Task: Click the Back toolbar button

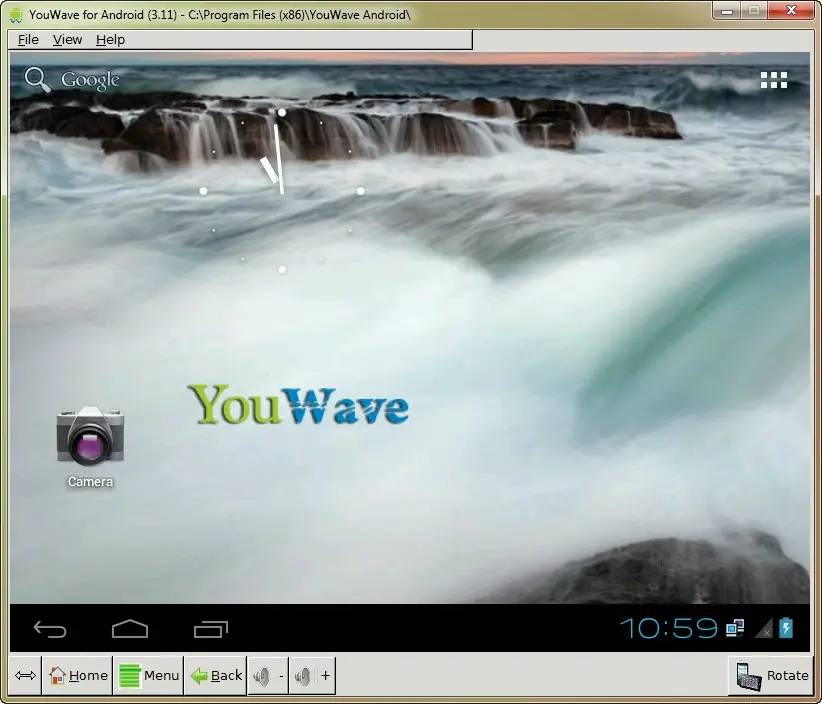Action: coord(216,675)
